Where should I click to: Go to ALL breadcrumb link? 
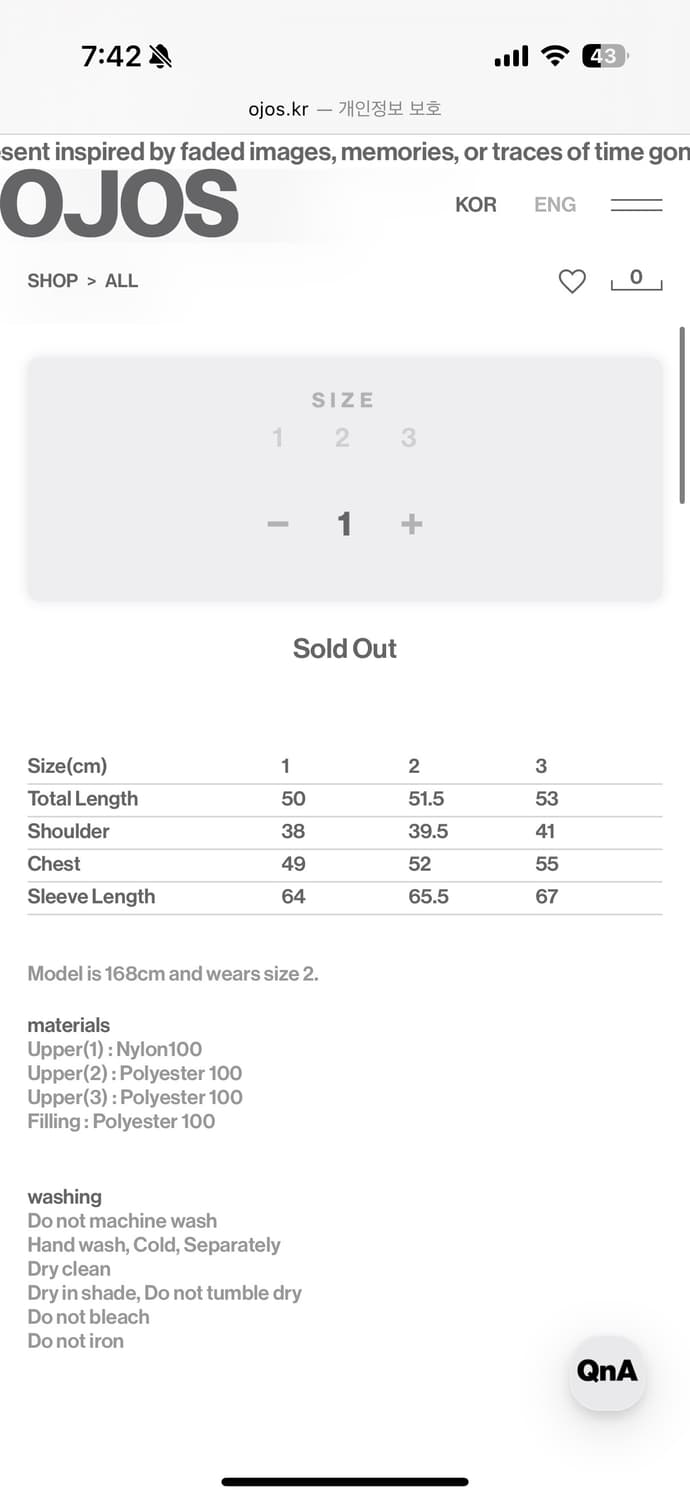121,281
